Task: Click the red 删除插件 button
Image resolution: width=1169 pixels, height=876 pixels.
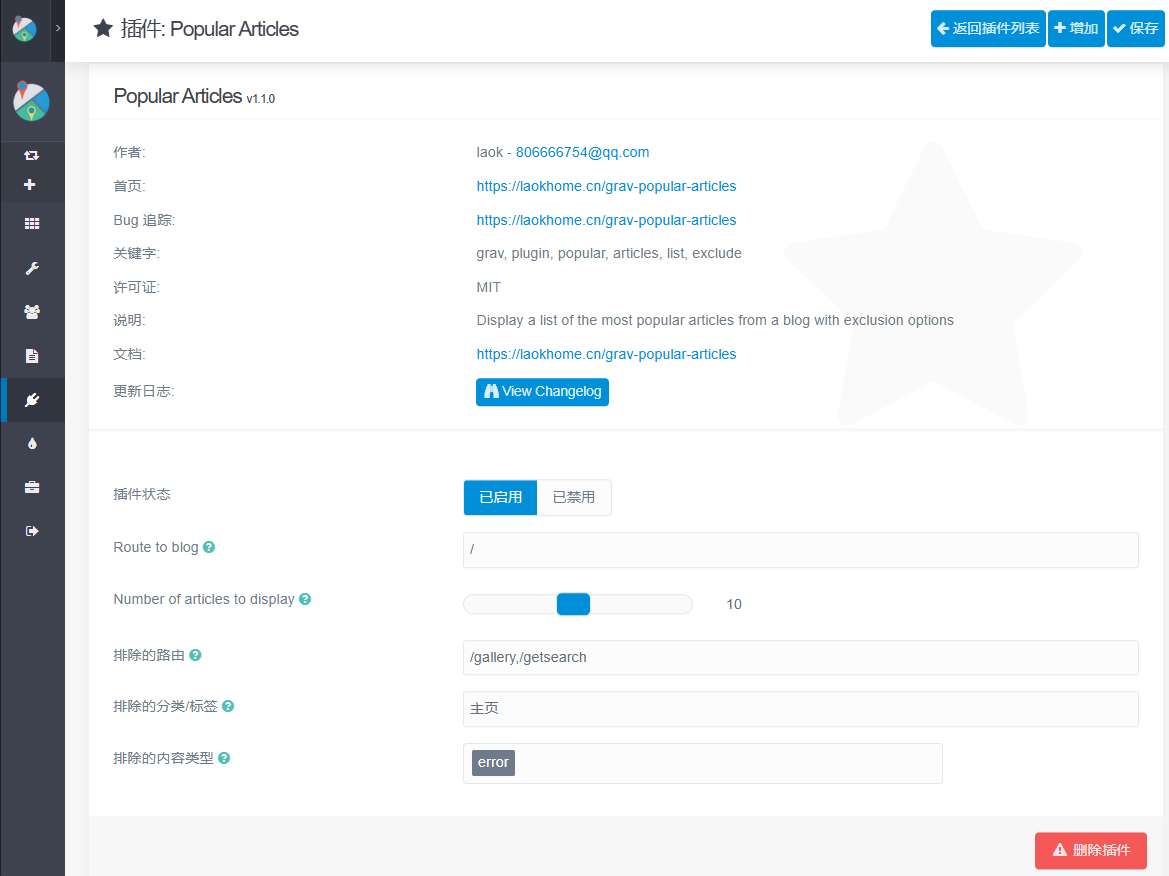Action: (x=1090, y=850)
